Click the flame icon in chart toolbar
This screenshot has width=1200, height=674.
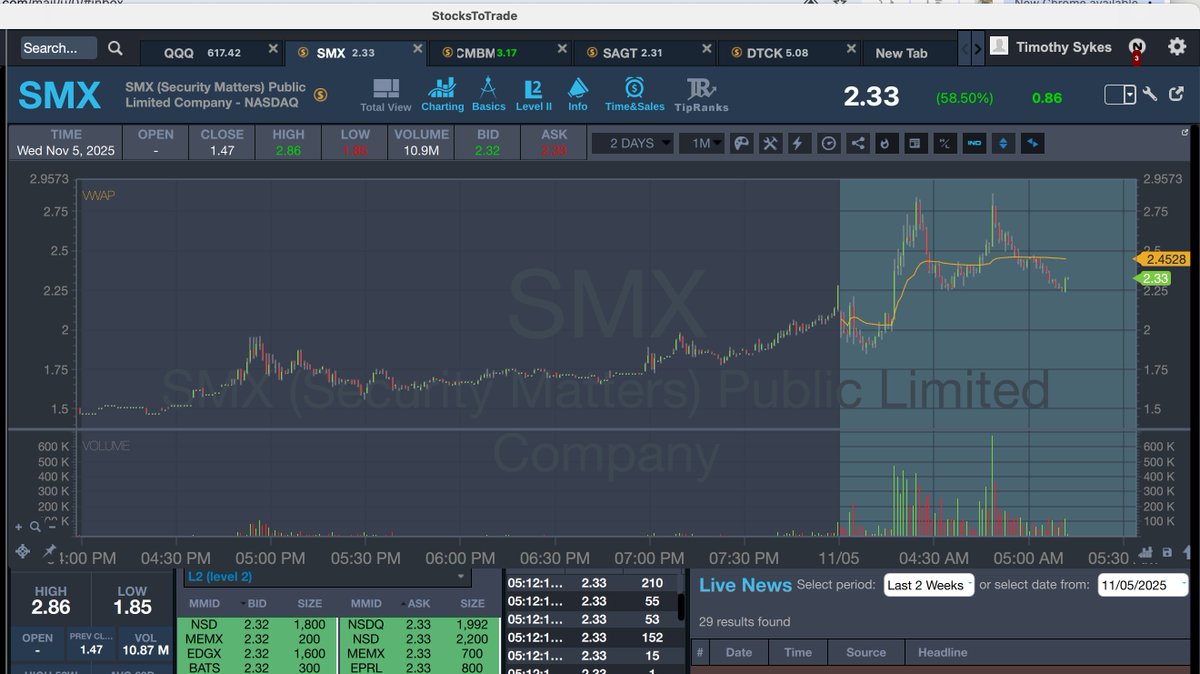[x=885, y=143]
